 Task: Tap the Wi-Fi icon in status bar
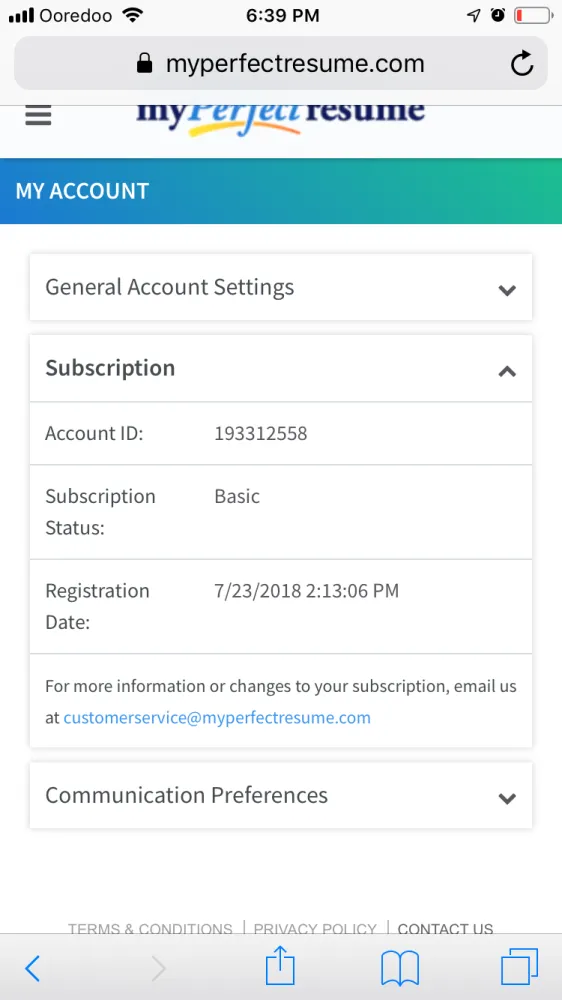coord(133,15)
